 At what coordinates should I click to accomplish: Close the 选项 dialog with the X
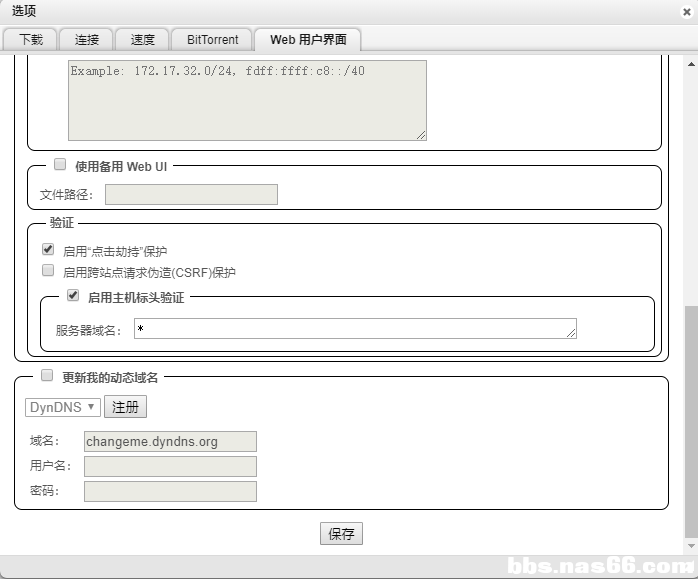pos(686,12)
